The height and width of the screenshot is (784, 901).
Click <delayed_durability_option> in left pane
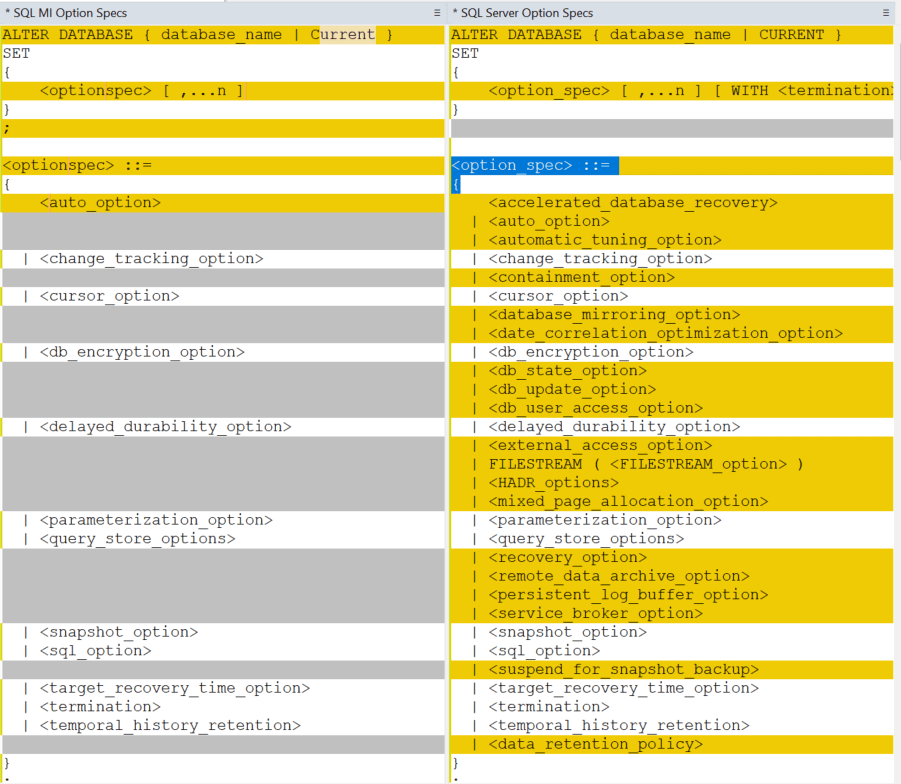point(165,427)
